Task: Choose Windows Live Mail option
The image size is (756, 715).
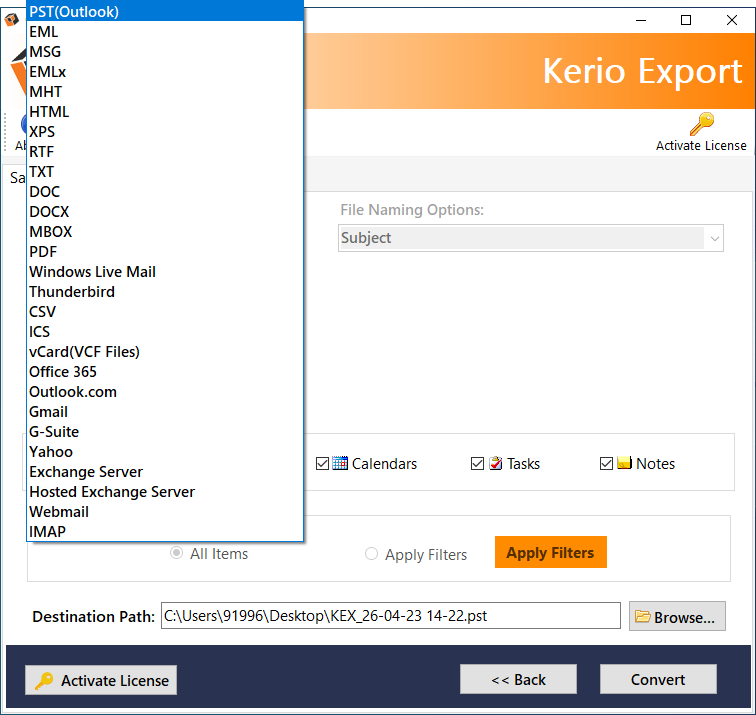Action: coord(165,272)
